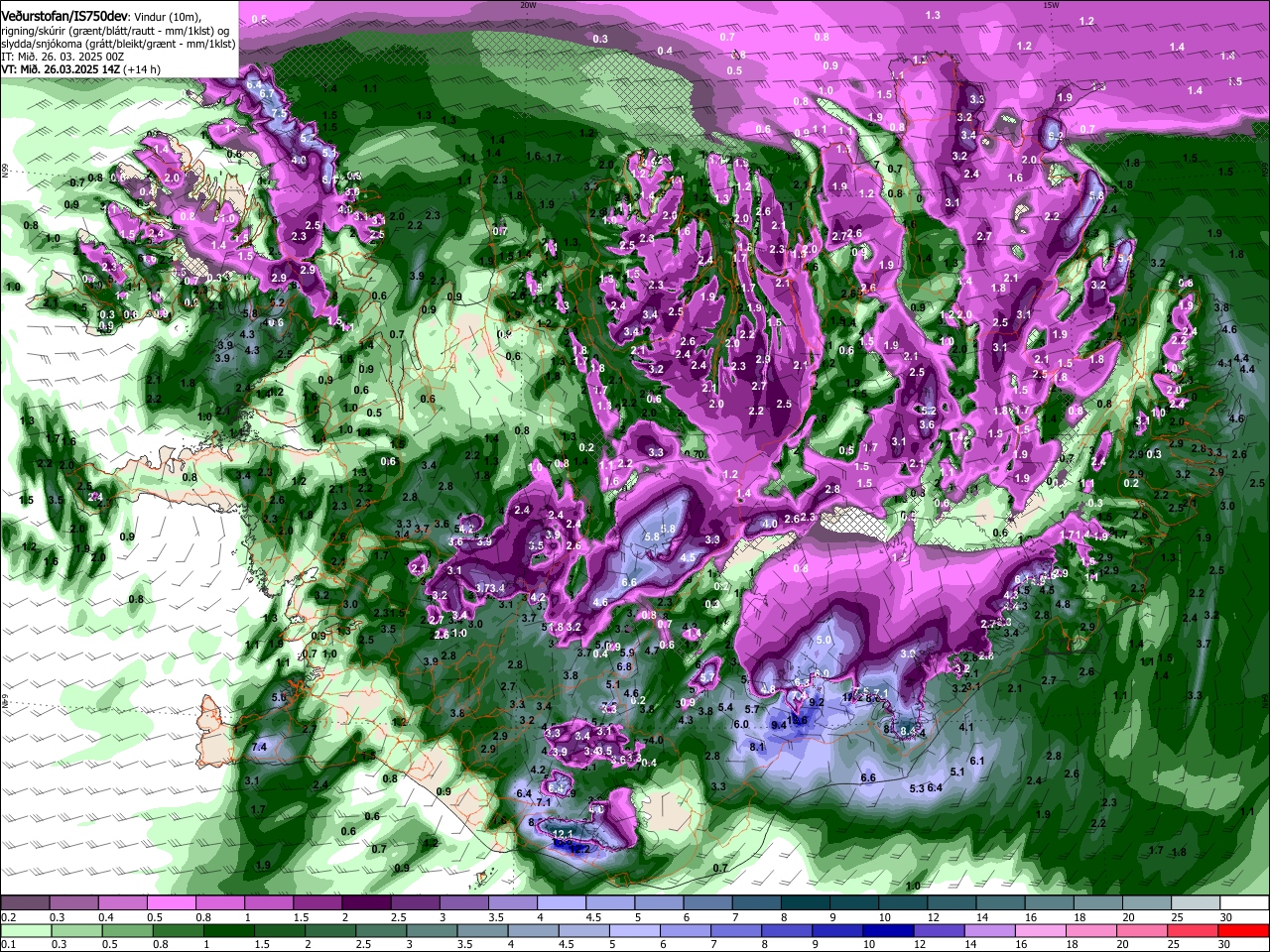Click the 8.1 precipitation value on the map
This screenshot has height=952, width=1270.
[756, 746]
